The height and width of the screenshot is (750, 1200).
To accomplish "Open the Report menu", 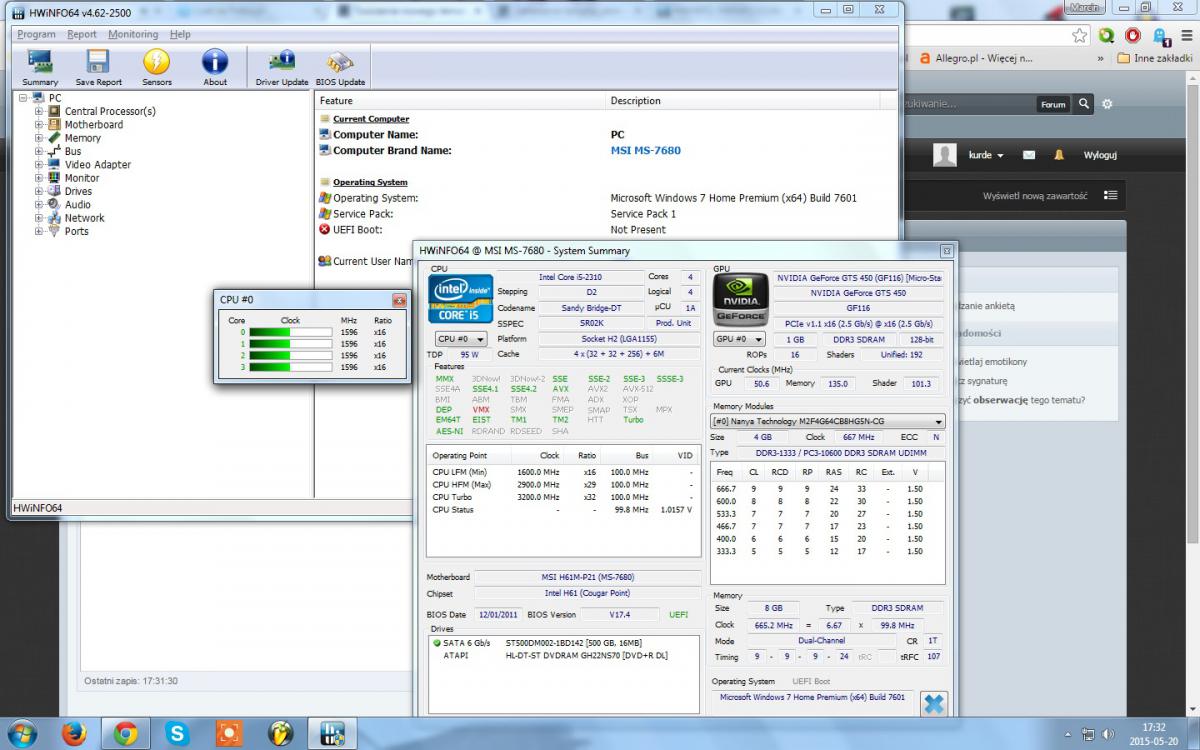I will pos(82,34).
